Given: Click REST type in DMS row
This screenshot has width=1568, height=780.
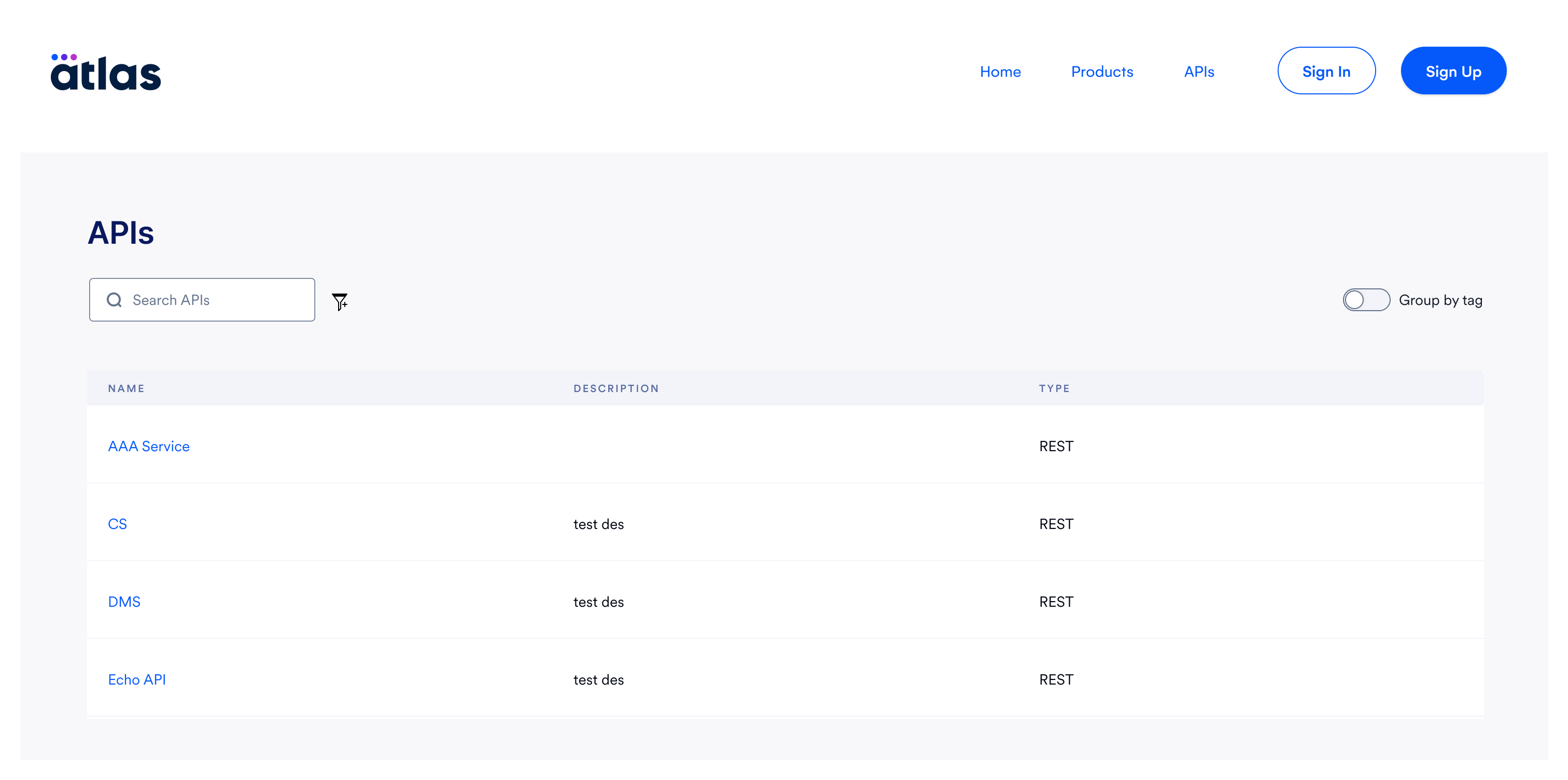Looking at the screenshot, I should tap(1056, 602).
